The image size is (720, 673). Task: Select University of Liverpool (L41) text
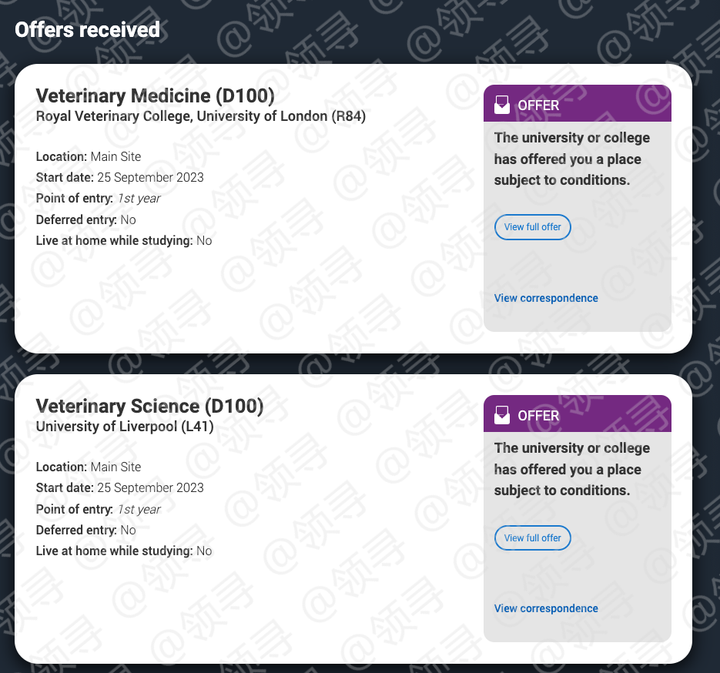[124, 427]
